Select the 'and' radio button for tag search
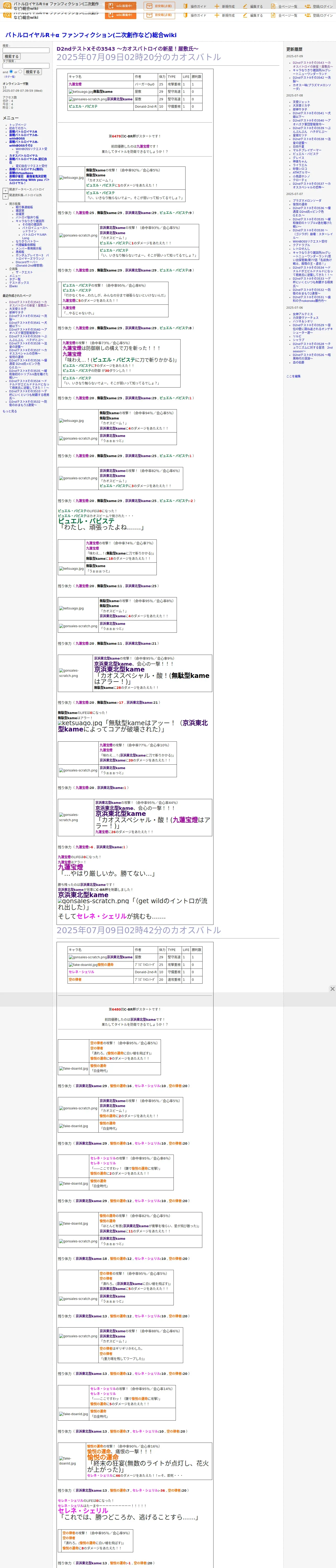The width and height of the screenshot is (336, 1568). click(11, 71)
